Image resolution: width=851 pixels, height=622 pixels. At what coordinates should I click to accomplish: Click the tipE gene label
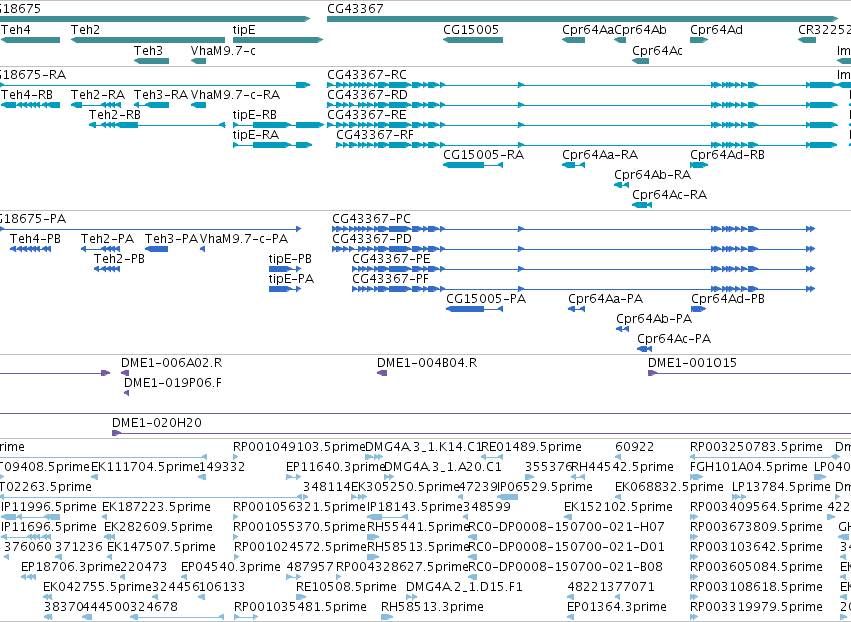coord(244,30)
